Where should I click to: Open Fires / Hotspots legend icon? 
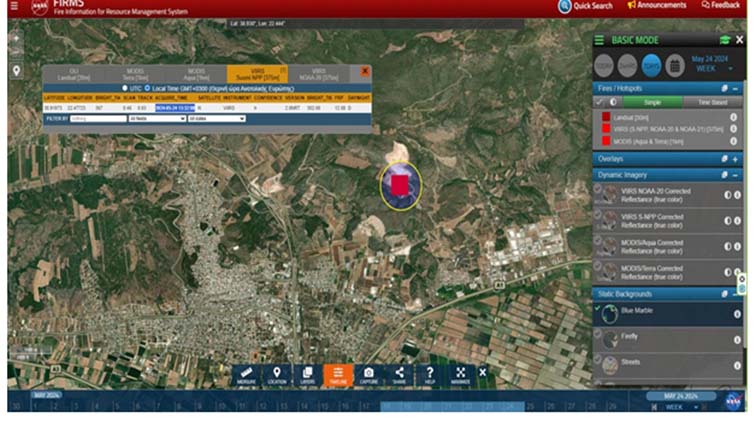point(724,89)
